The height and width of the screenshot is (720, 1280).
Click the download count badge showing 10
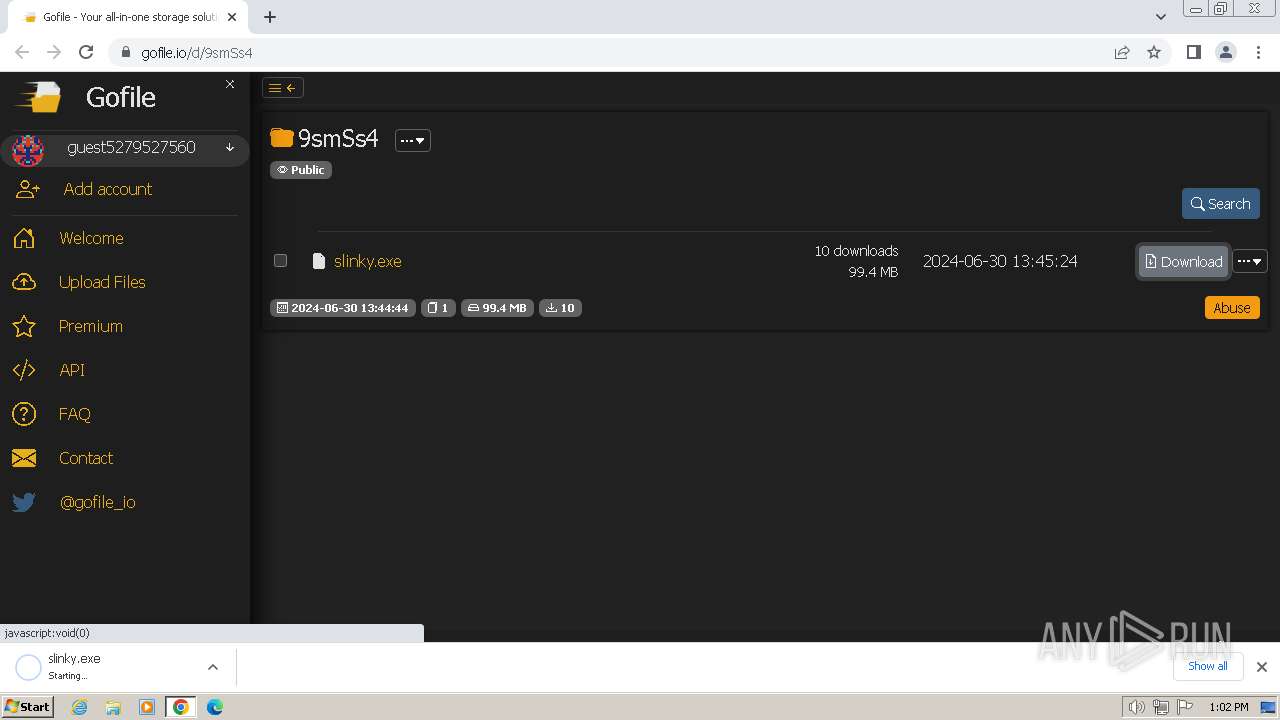[560, 308]
